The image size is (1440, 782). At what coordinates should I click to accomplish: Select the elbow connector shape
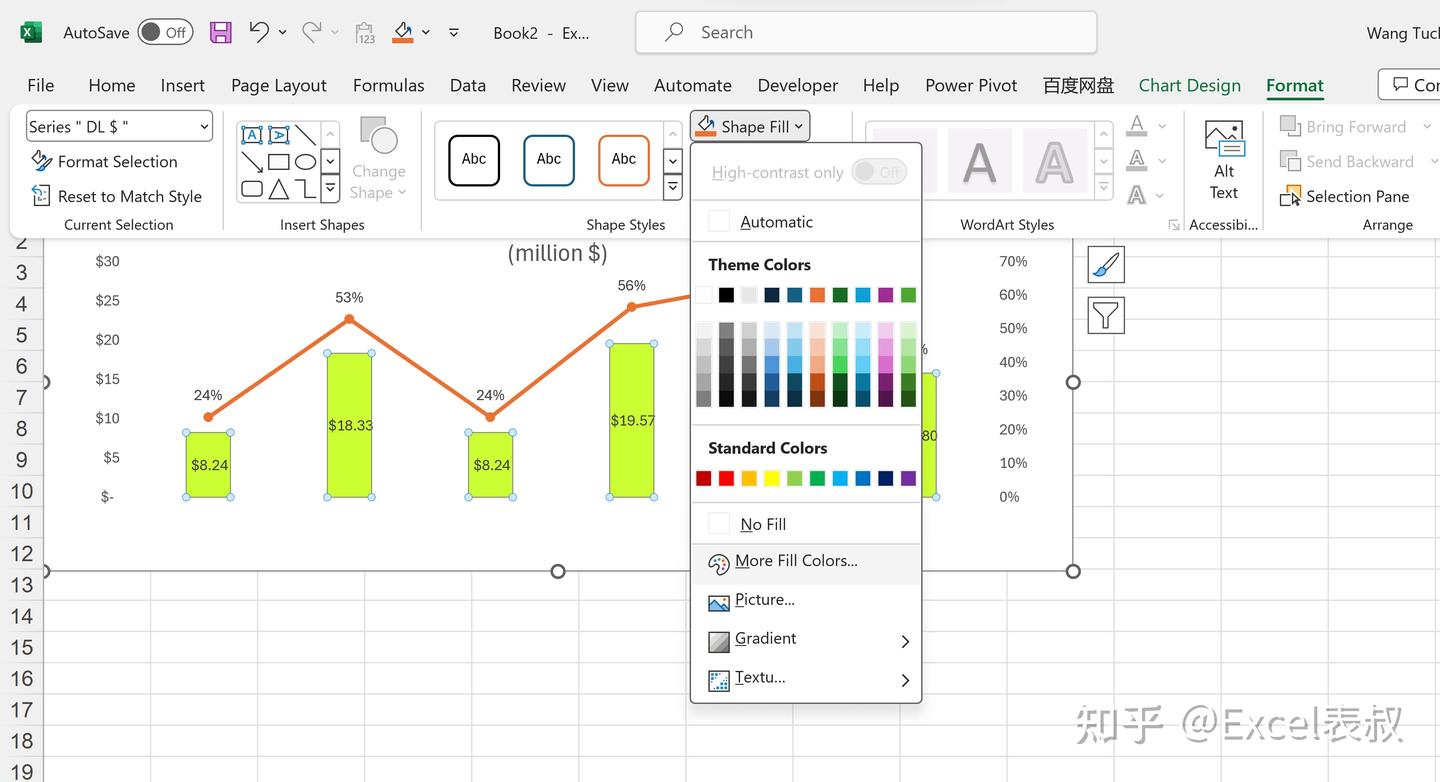point(306,188)
